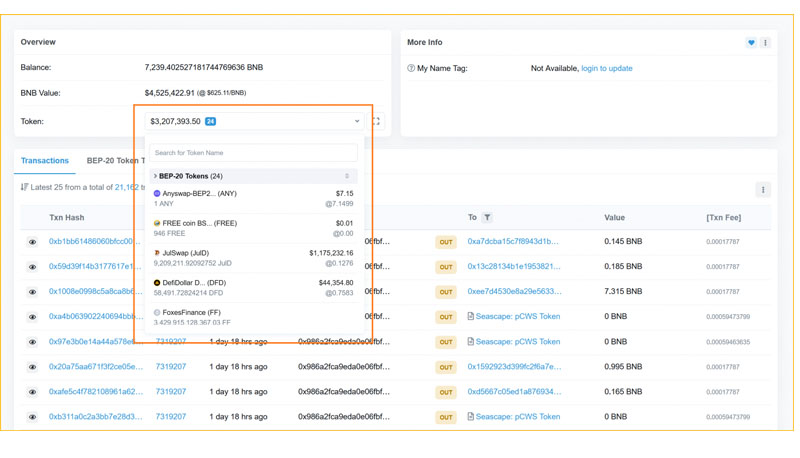Click the Anyswap ANY token logo icon
Image resolution: width=800 pixels, height=458 pixels.
pyautogui.click(x=157, y=194)
